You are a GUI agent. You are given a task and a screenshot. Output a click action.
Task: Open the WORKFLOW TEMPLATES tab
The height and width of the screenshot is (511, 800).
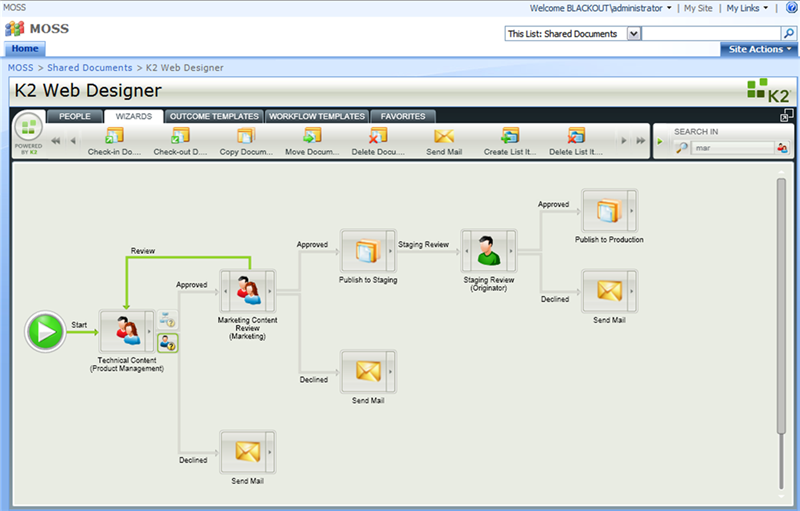point(317,116)
